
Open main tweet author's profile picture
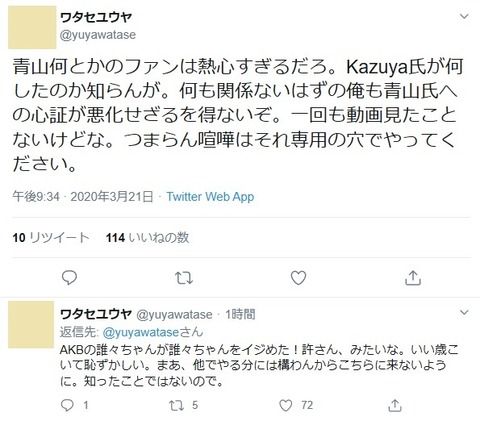point(32,27)
